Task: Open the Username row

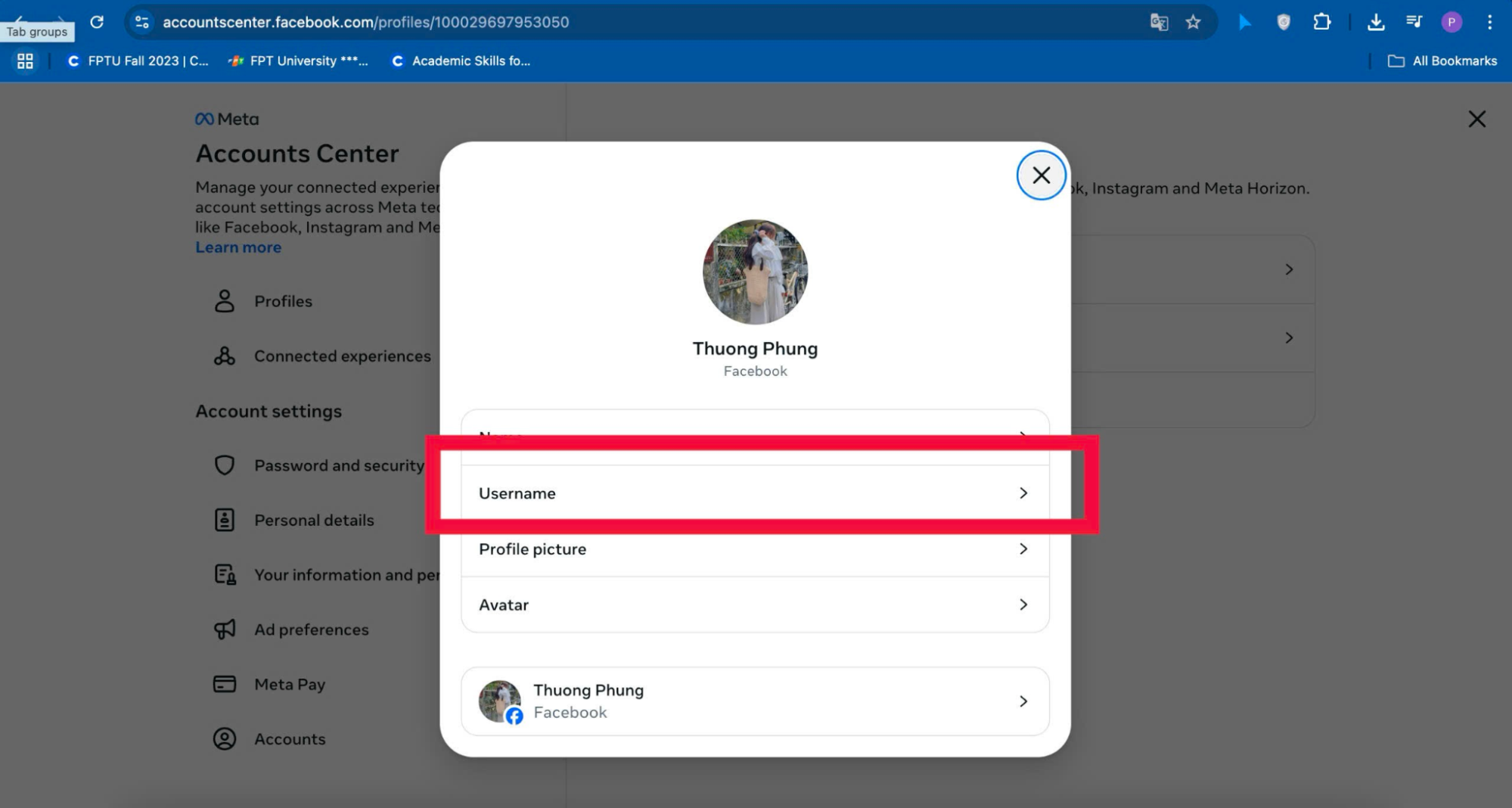Action: pyautogui.click(x=755, y=493)
